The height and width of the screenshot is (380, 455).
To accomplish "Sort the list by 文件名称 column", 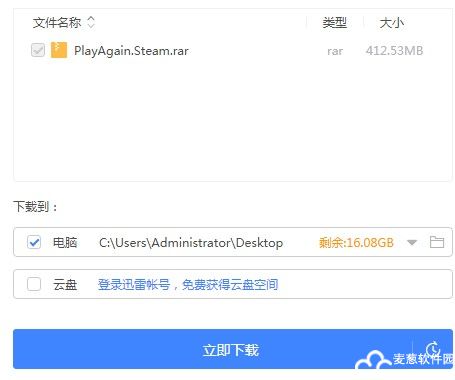I will click(x=91, y=23).
